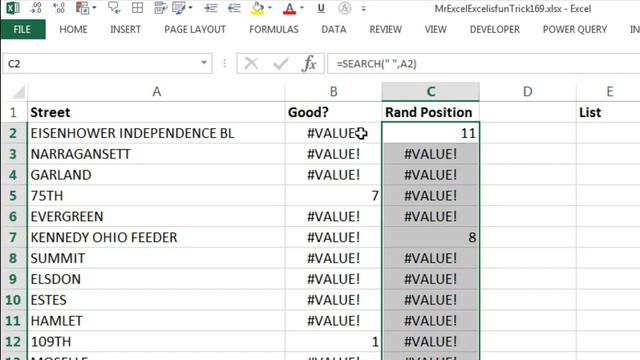This screenshot has width=640, height=360.
Task: Select cell GARLAND
Action: pyautogui.click(x=156, y=175)
